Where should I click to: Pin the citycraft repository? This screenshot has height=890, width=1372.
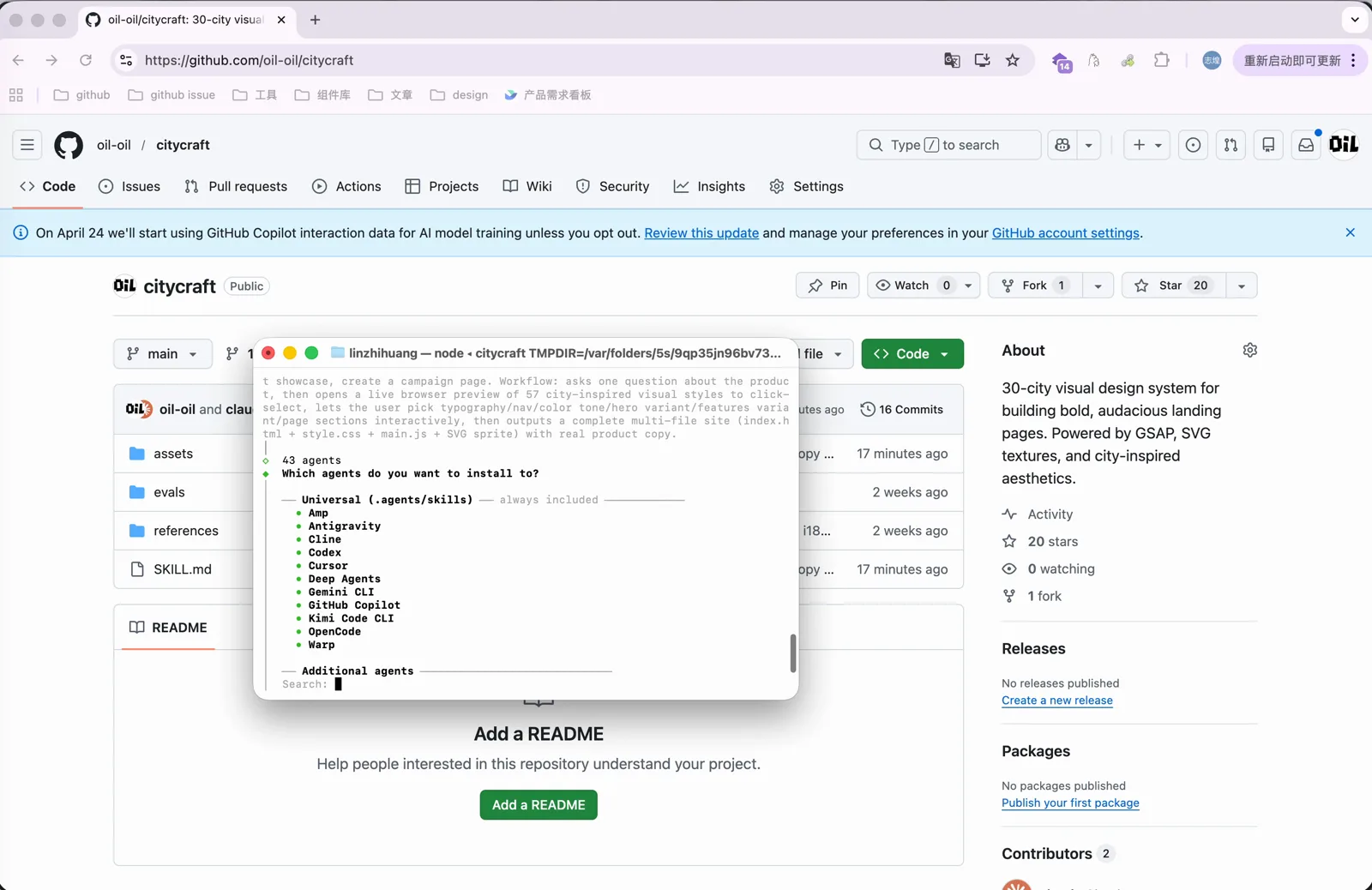point(827,286)
